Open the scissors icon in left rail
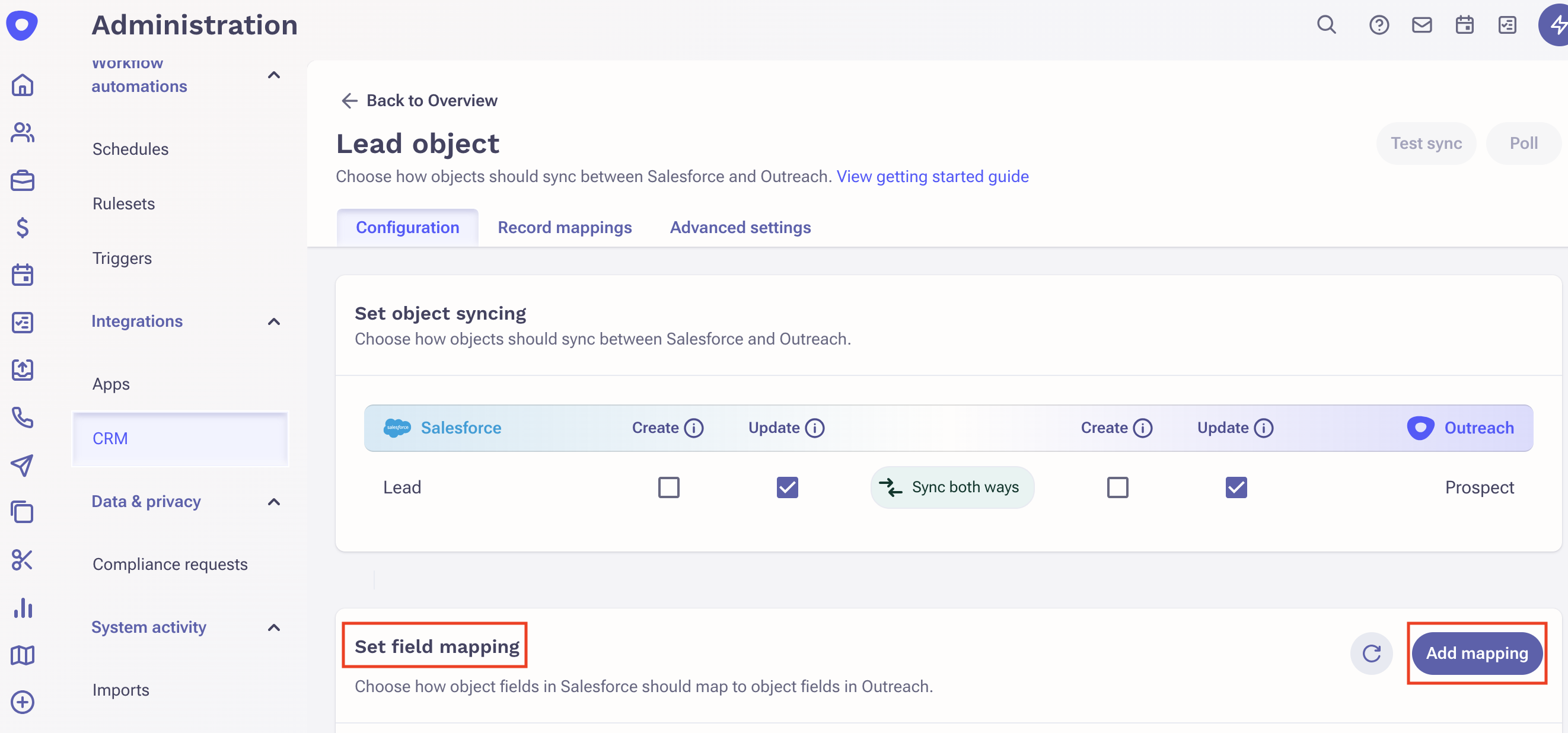 (23, 559)
